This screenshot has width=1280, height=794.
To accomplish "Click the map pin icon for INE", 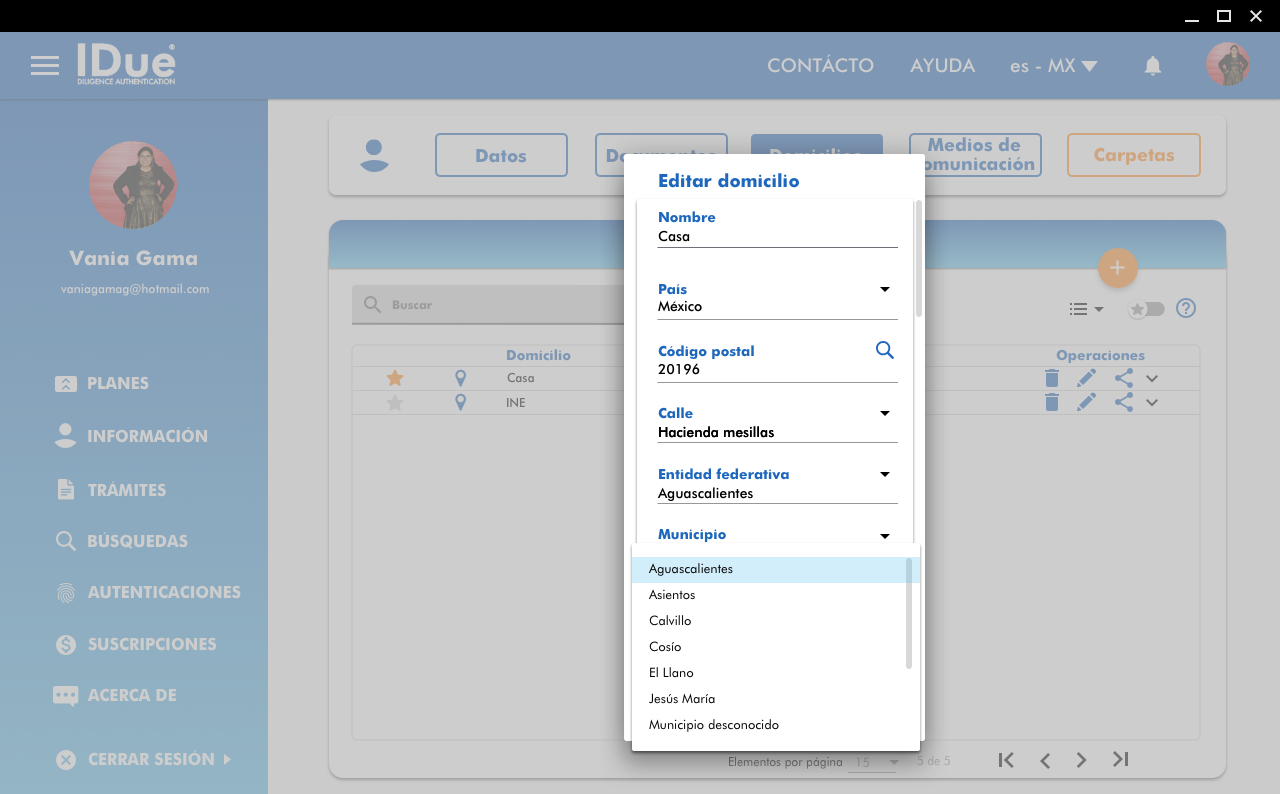I will pos(460,402).
